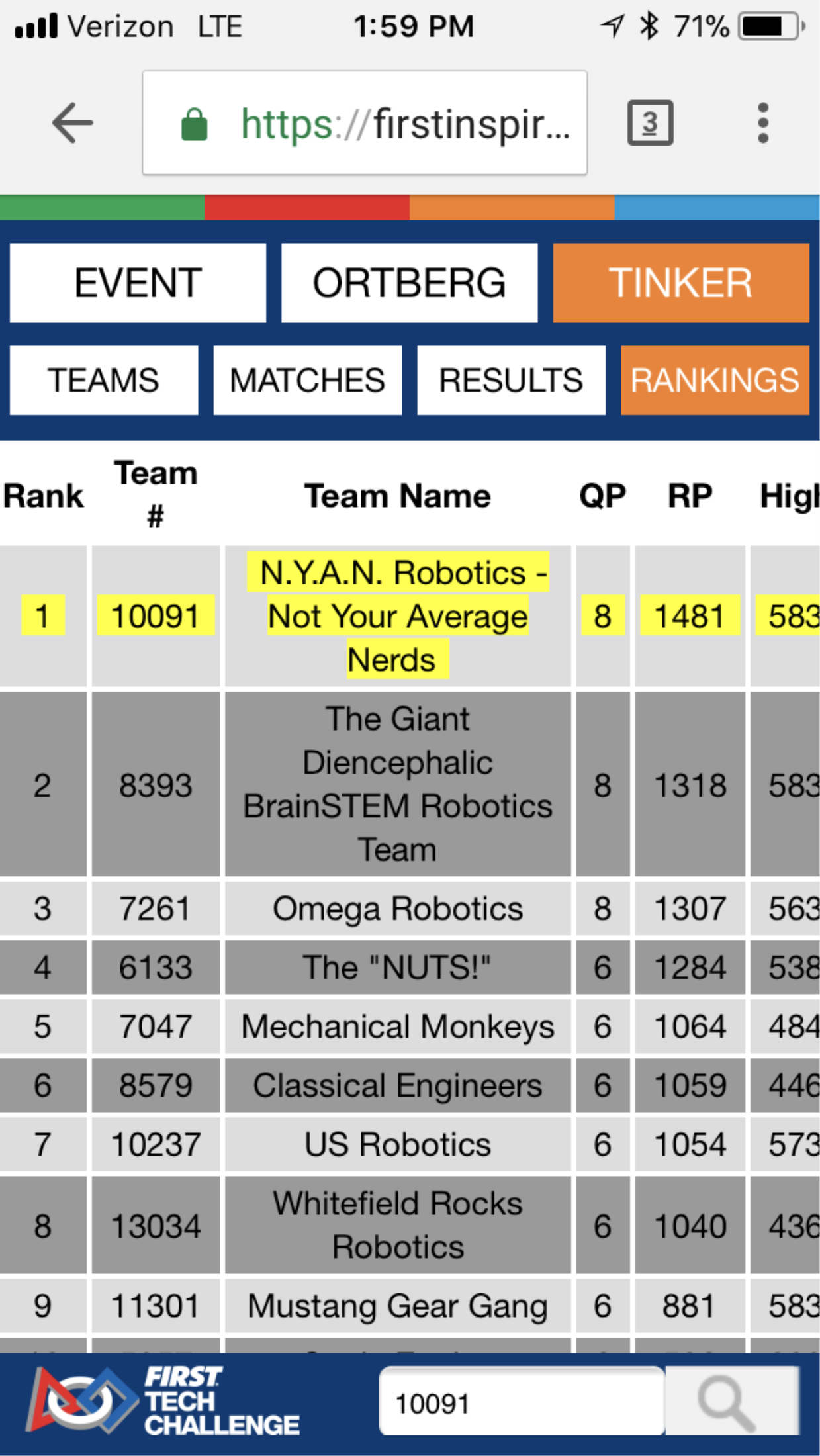The image size is (820, 1456).
Task: Open the MATCHES section
Action: [x=308, y=381]
